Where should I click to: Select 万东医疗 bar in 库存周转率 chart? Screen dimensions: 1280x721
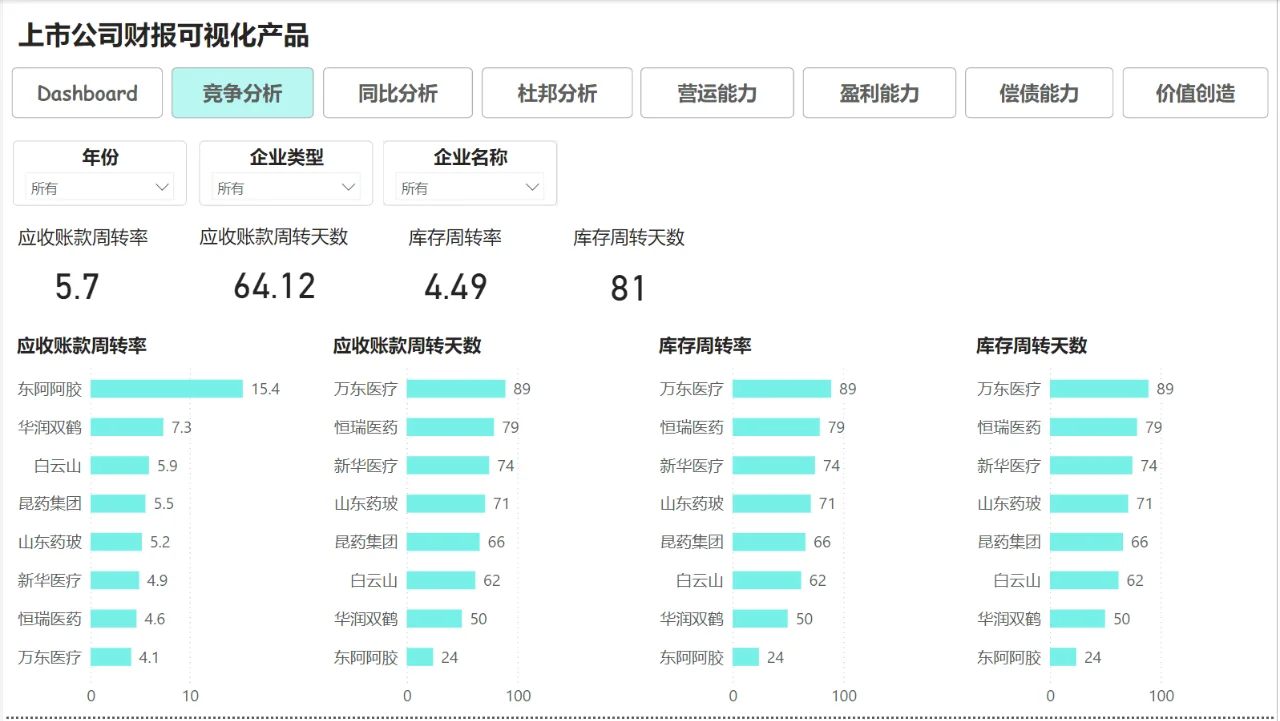click(782, 389)
